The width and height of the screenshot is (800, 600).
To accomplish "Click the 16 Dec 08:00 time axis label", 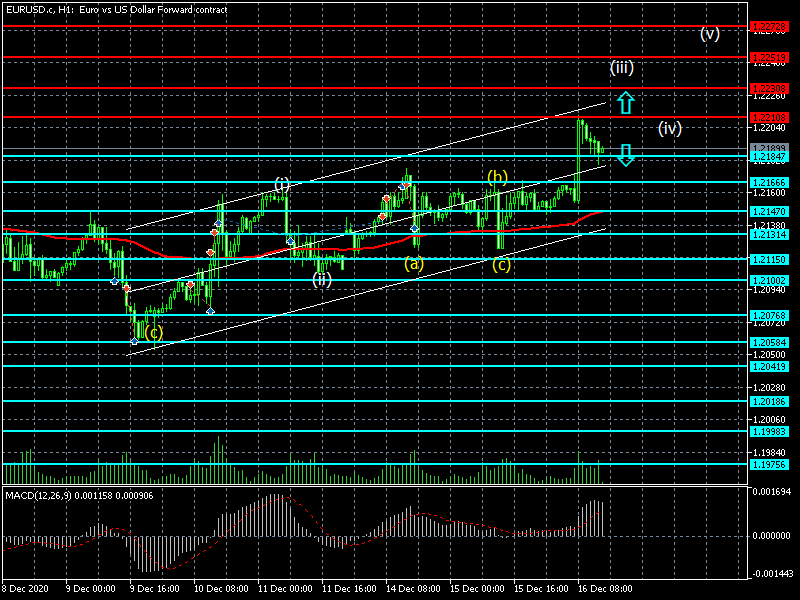I will click(x=605, y=588).
